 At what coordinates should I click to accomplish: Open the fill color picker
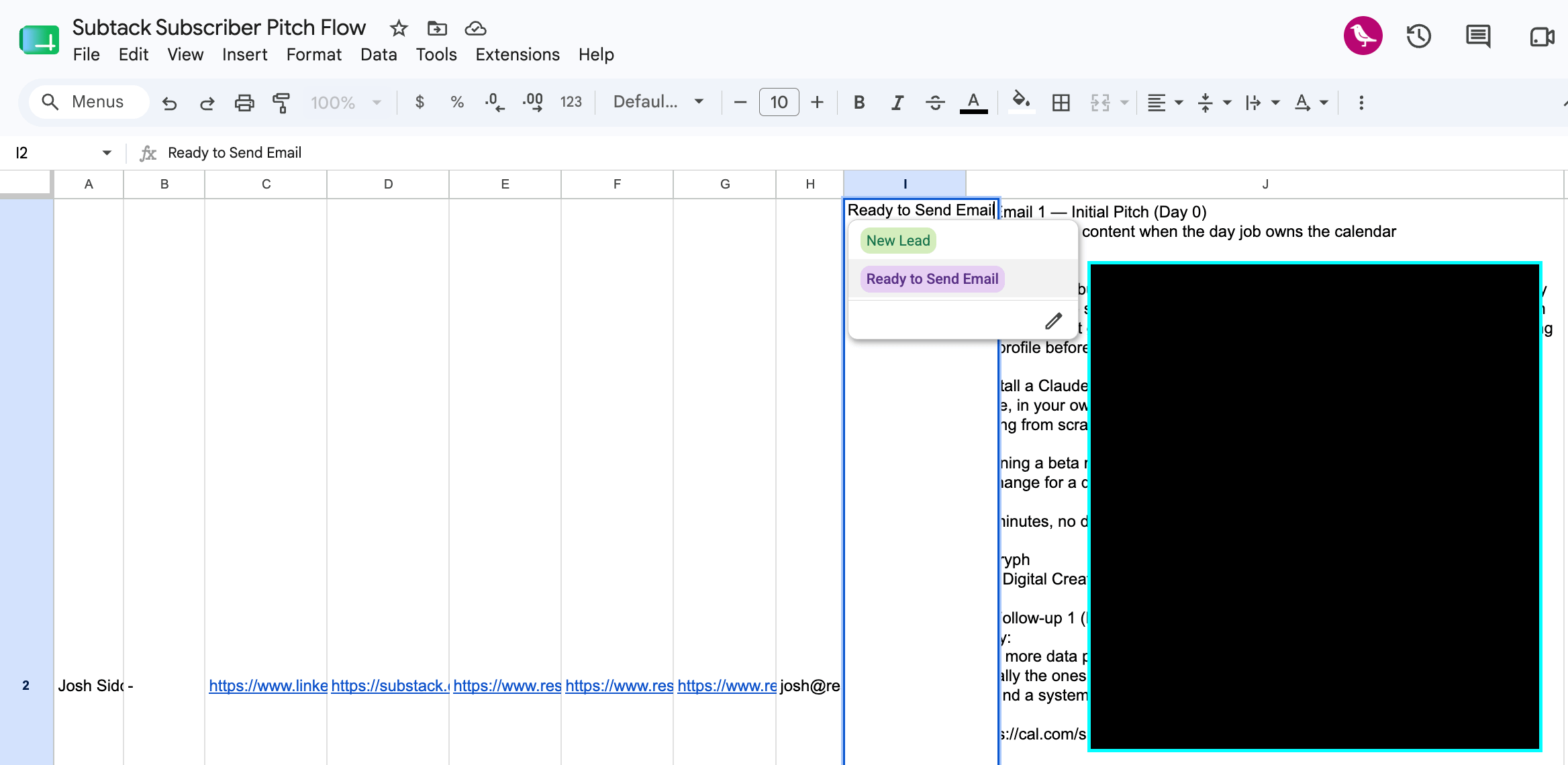tap(1021, 103)
